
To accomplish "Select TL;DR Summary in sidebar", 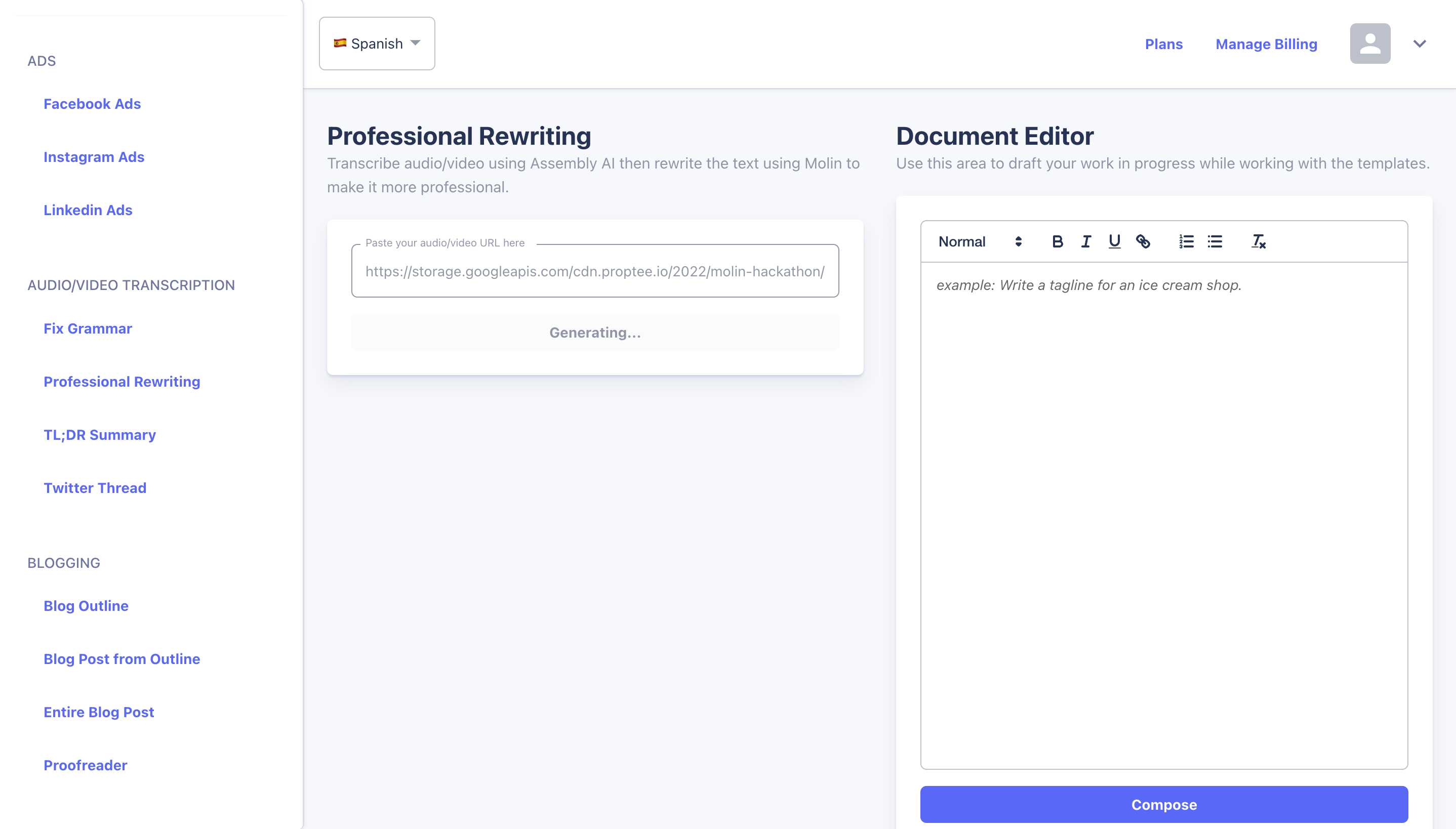I will (100, 434).
